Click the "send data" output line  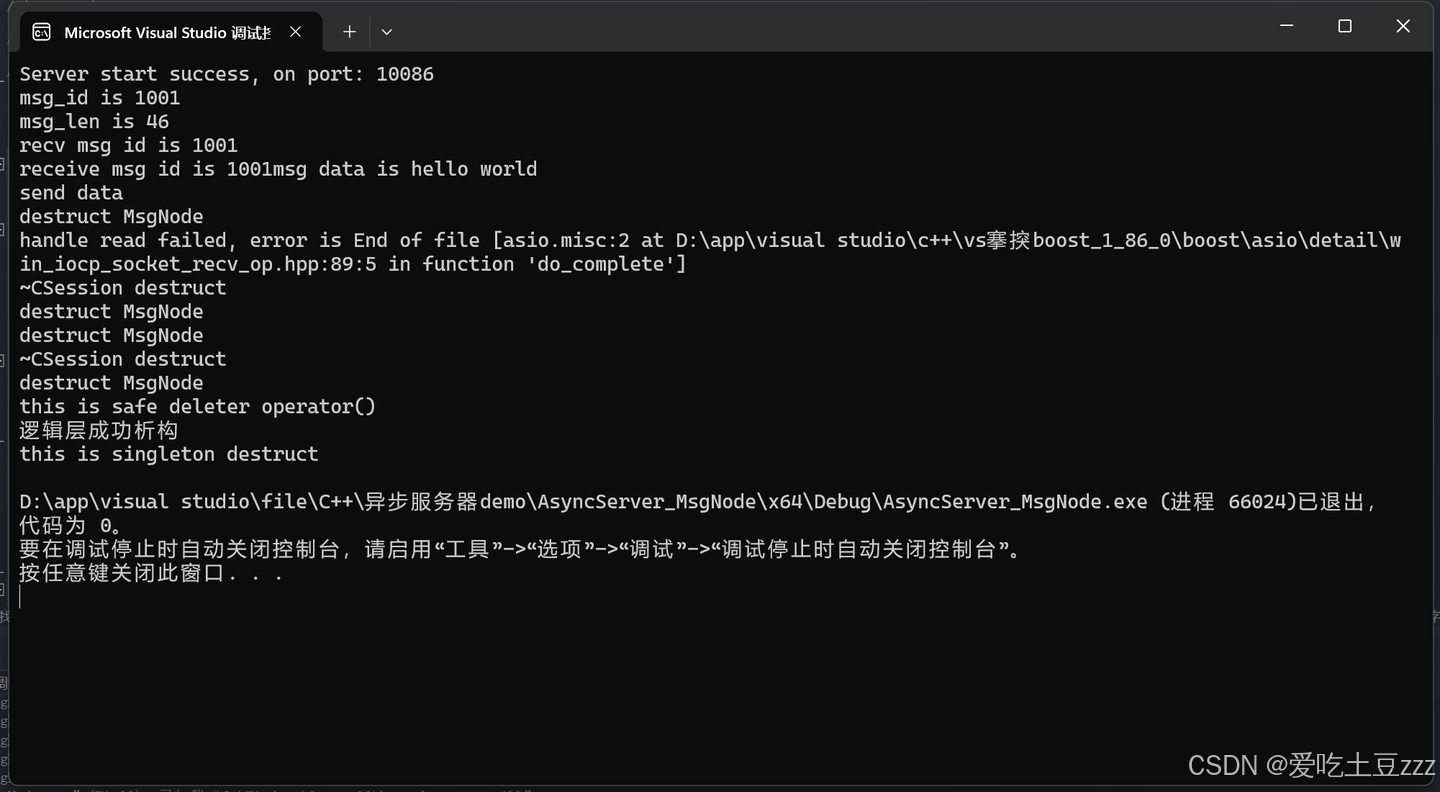(x=71, y=193)
